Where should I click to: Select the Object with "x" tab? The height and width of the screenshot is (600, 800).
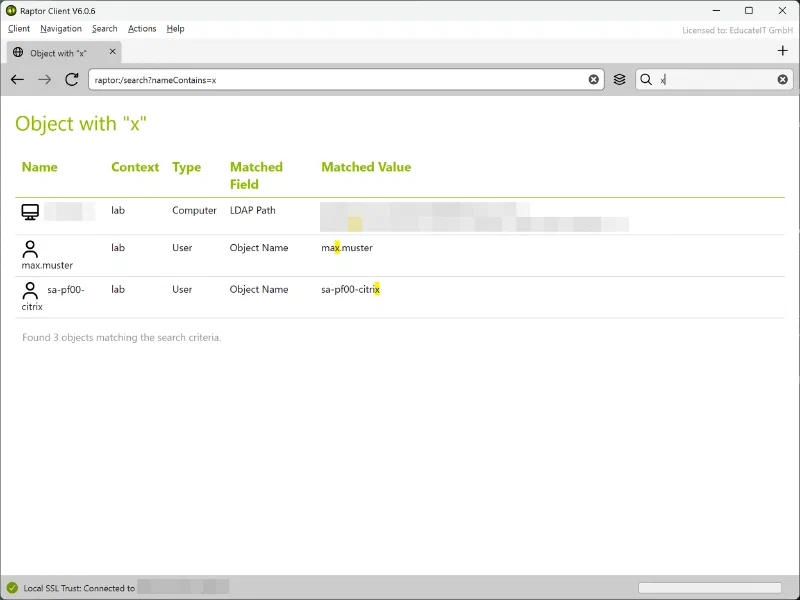click(64, 52)
